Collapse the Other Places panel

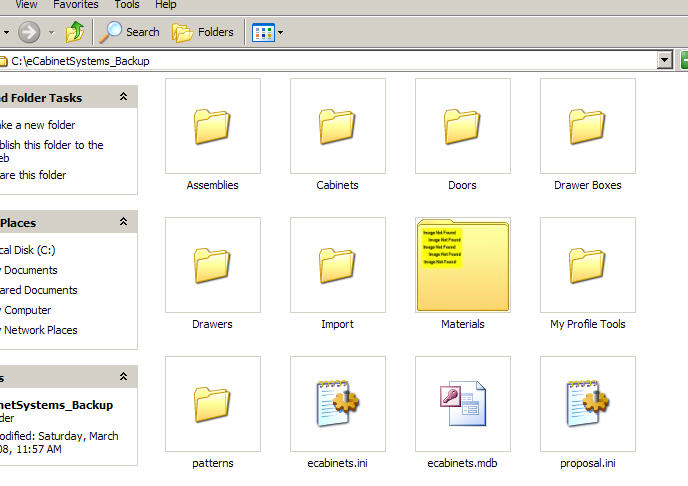pos(124,222)
